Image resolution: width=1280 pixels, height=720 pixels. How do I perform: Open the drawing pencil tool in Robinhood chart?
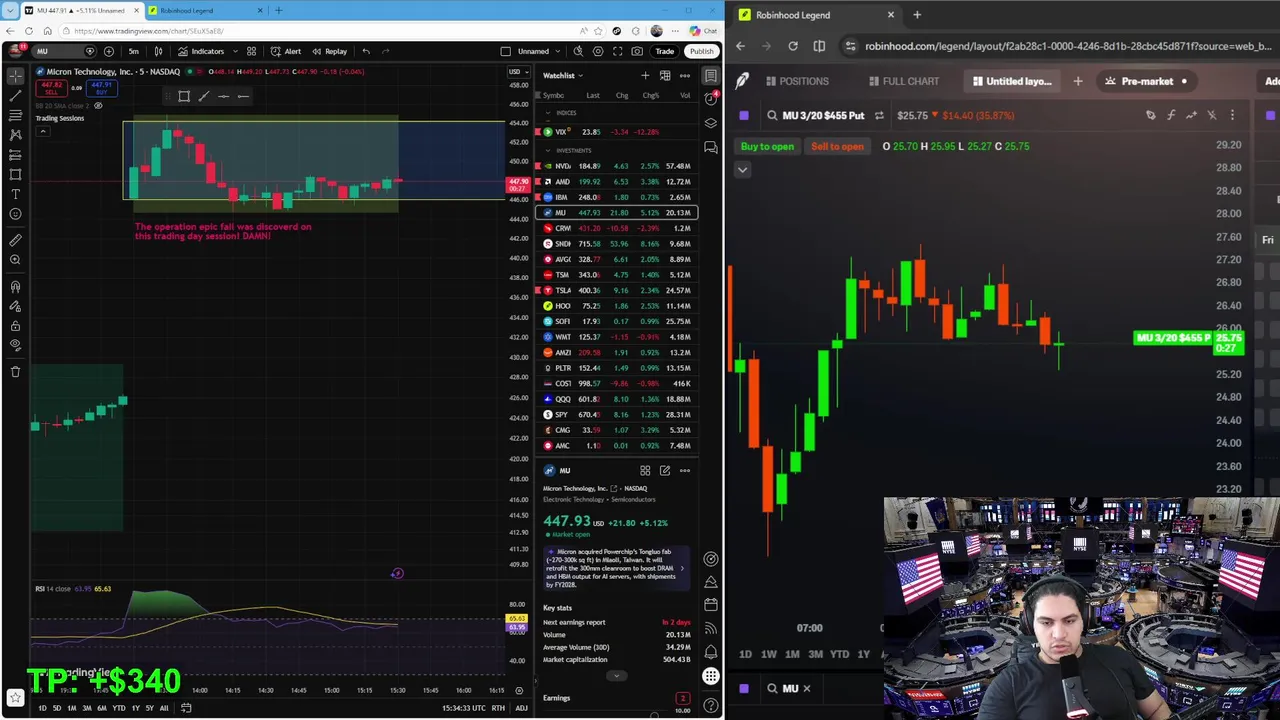click(x=1151, y=115)
